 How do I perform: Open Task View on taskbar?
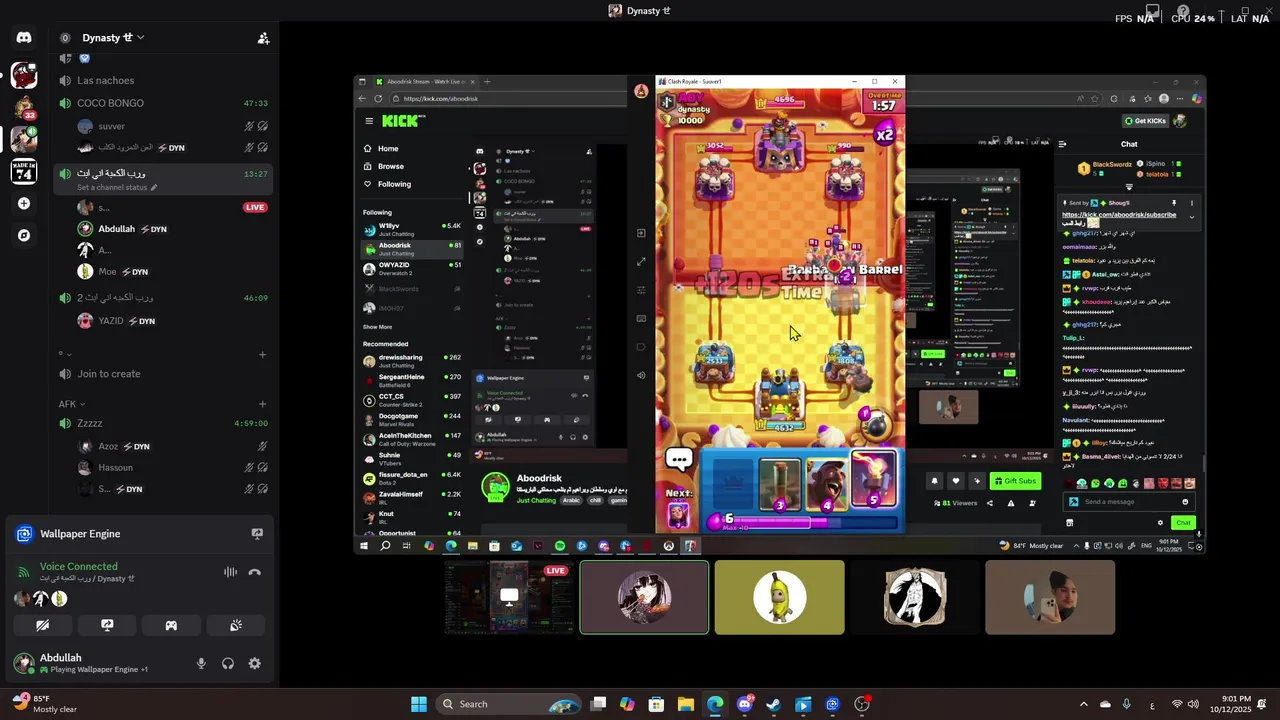pos(598,704)
